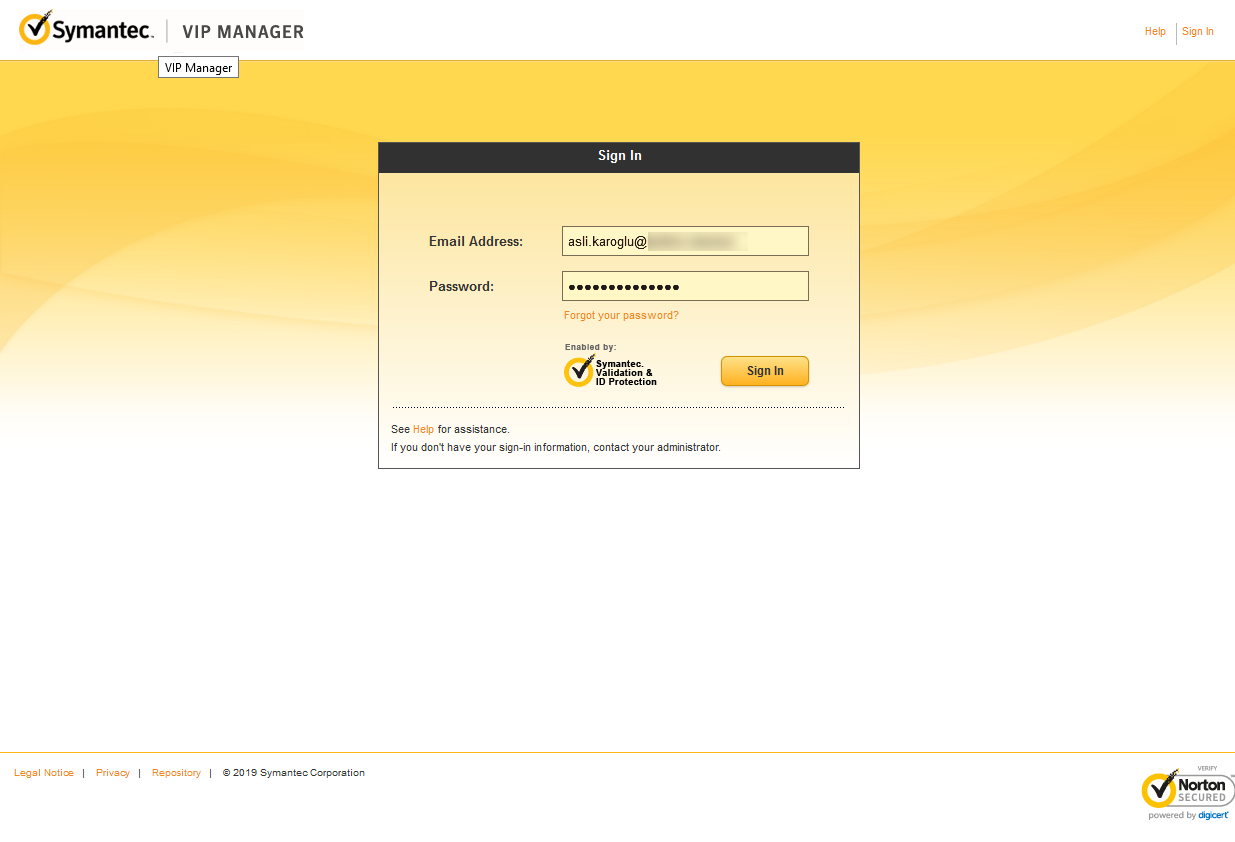The height and width of the screenshot is (842, 1235).
Task: Open the Forgot your password link
Action: [x=621, y=316]
